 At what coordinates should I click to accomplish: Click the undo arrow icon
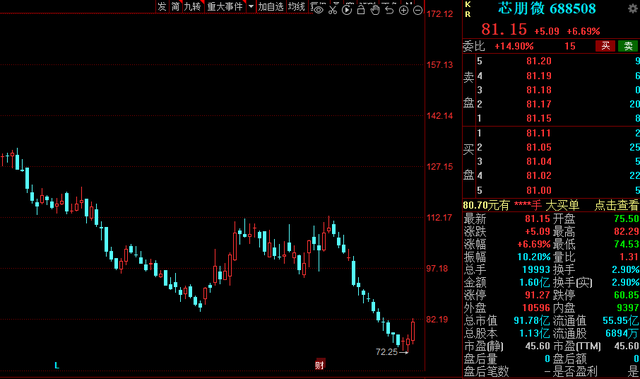pos(389,10)
